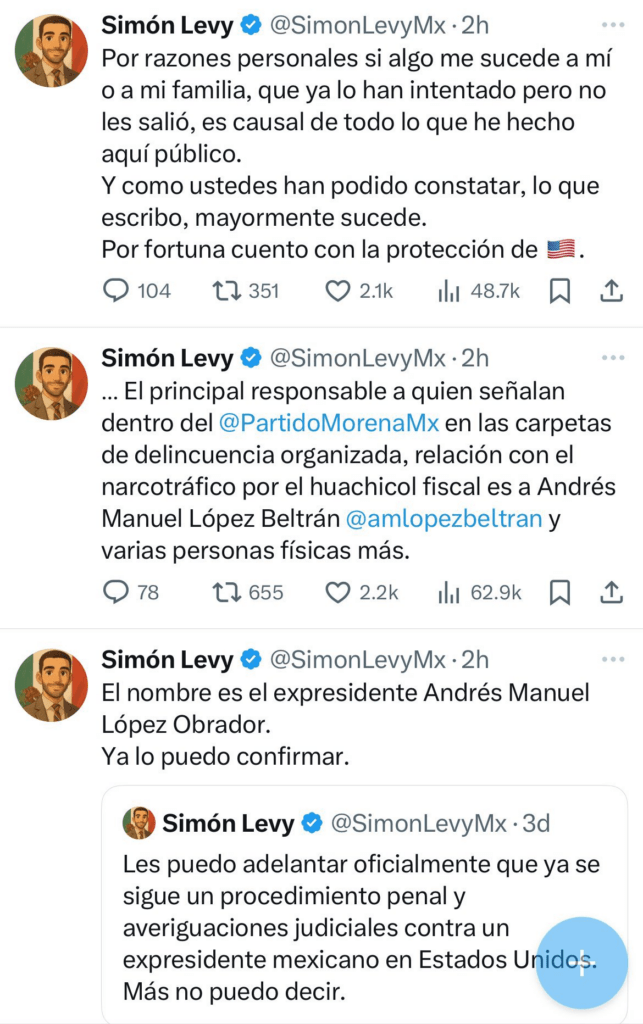Screen dimensions: 643x1024
Task: View analytics showing 48.7k views
Action: pos(448,291)
